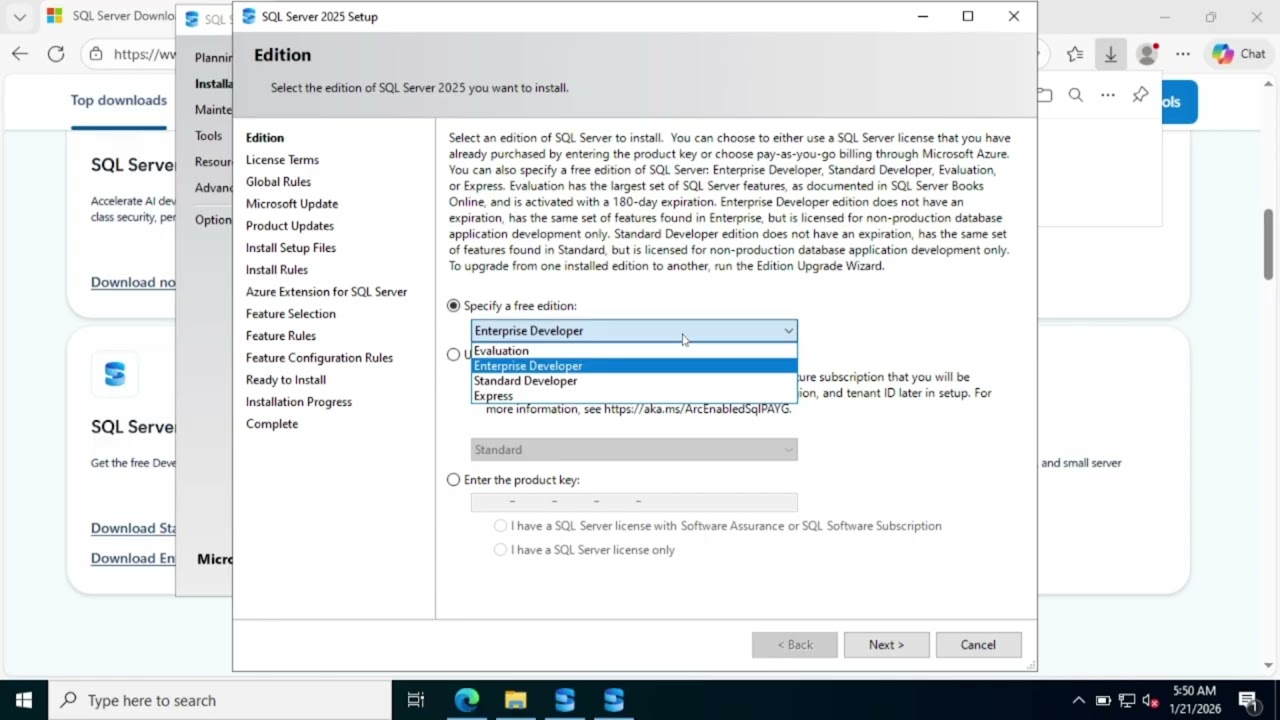This screenshot has height=720, width=1280.
Task: Reload the browser page
Action: pos(56,54)
